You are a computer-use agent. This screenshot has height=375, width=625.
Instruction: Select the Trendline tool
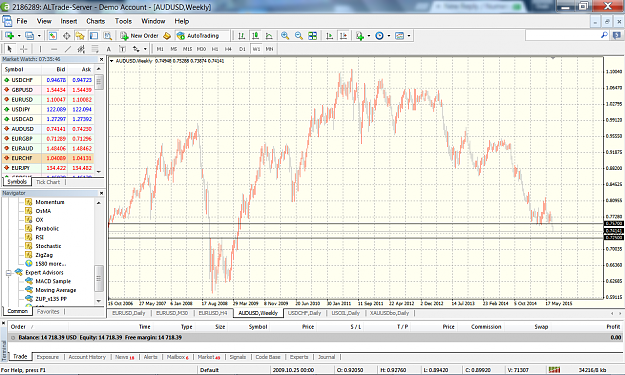(68, 49)
